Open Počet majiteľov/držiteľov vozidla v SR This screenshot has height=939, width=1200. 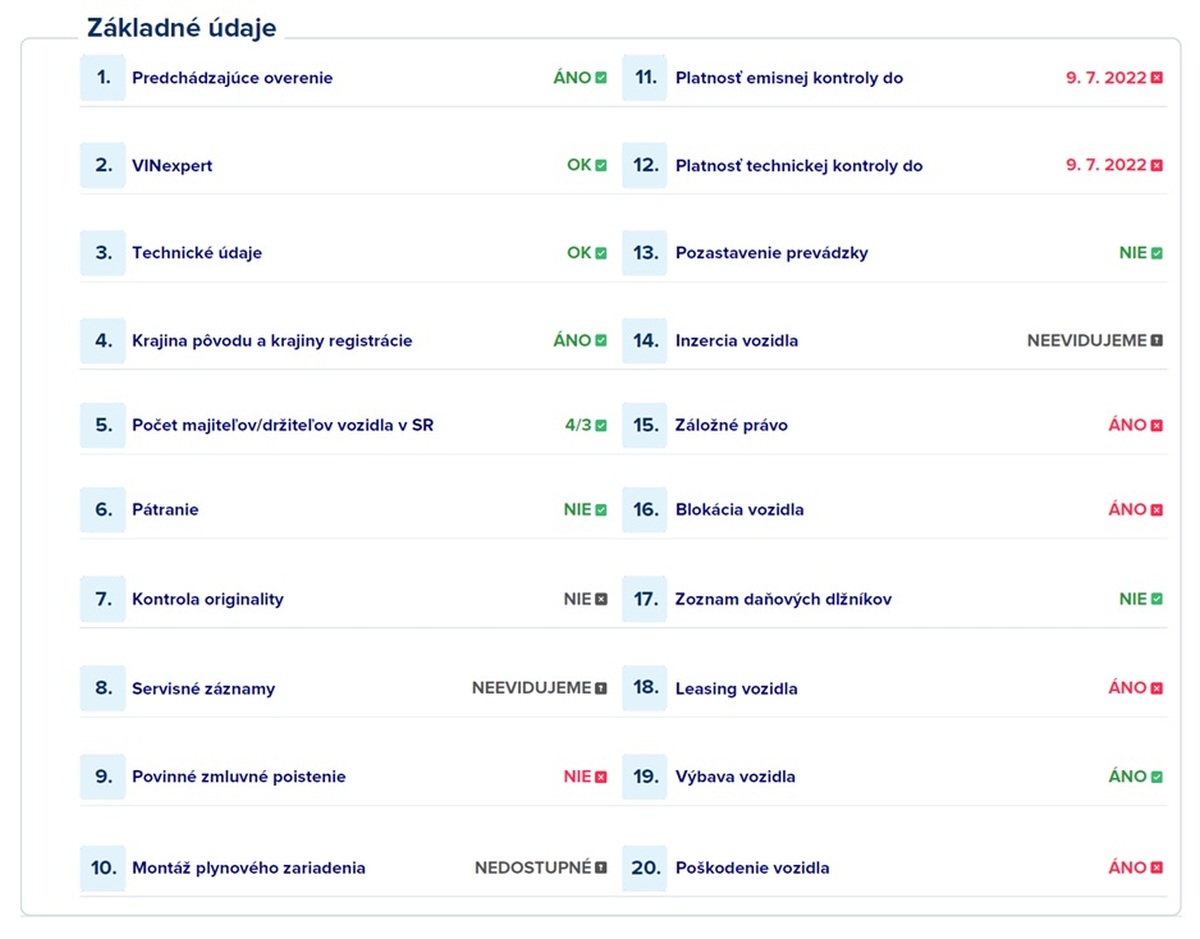[344, 426]
